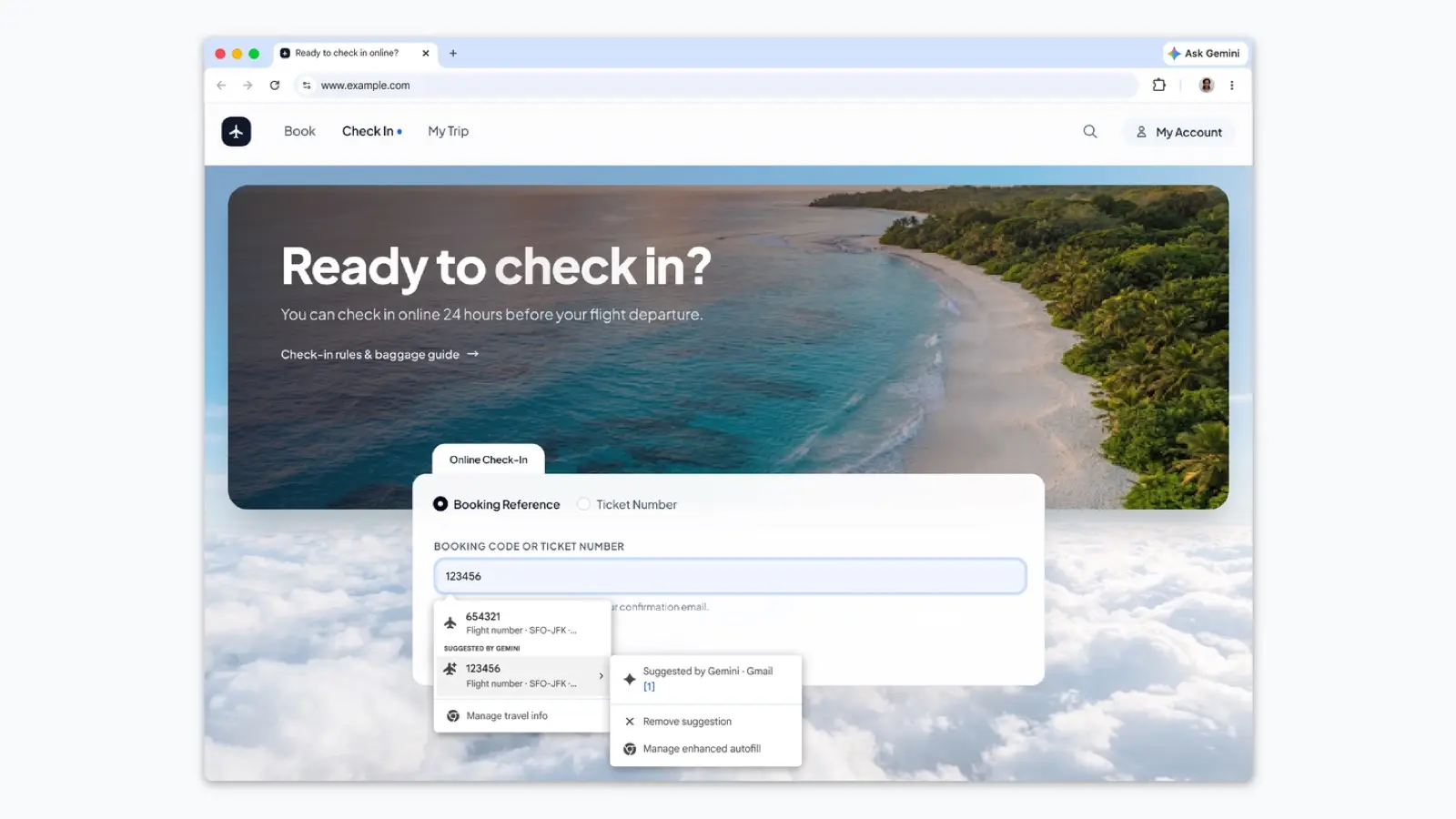The height and width of the screenshot is (819, 1456).
Task: Open the Chrome three-dot menu
Action: (x=1232, y=86)
